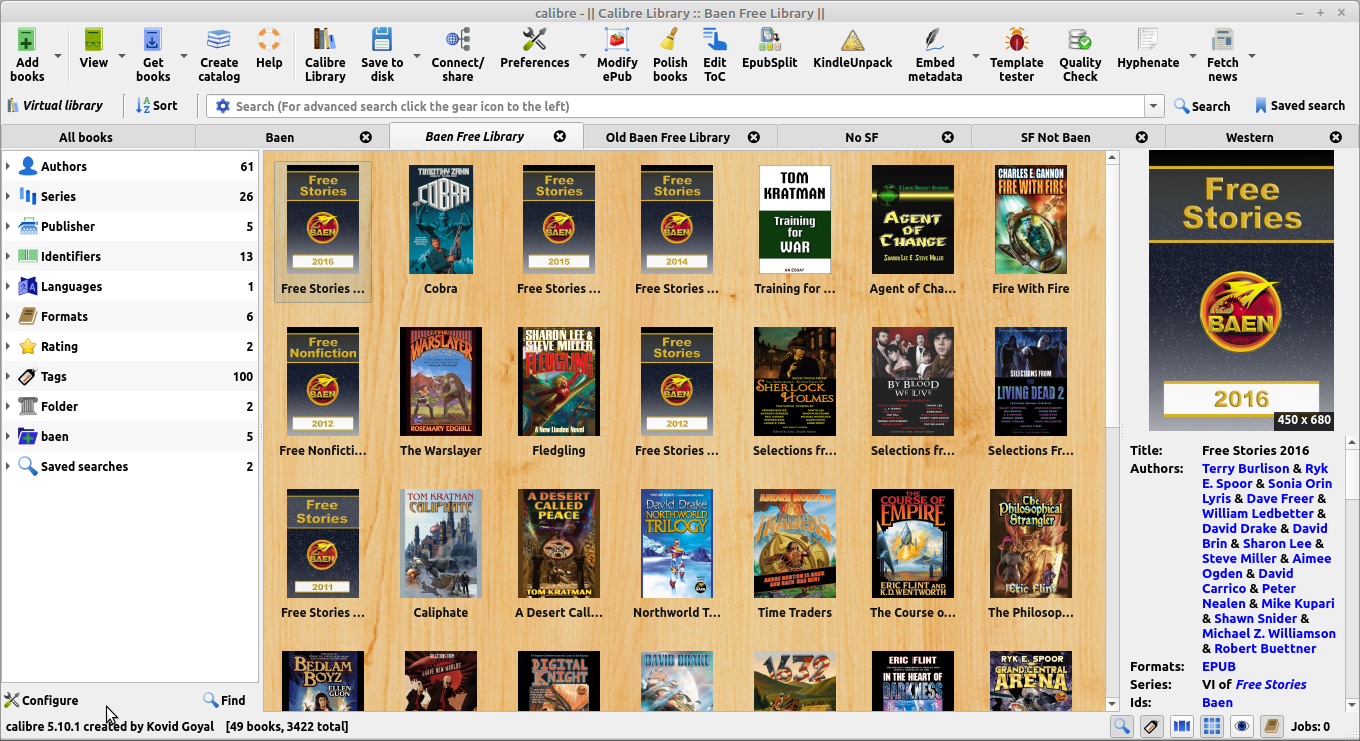Viewport: 1360px width, 741px height.
Task: Toggle the Tag browser panel button
Action: tap(1151, 727)
